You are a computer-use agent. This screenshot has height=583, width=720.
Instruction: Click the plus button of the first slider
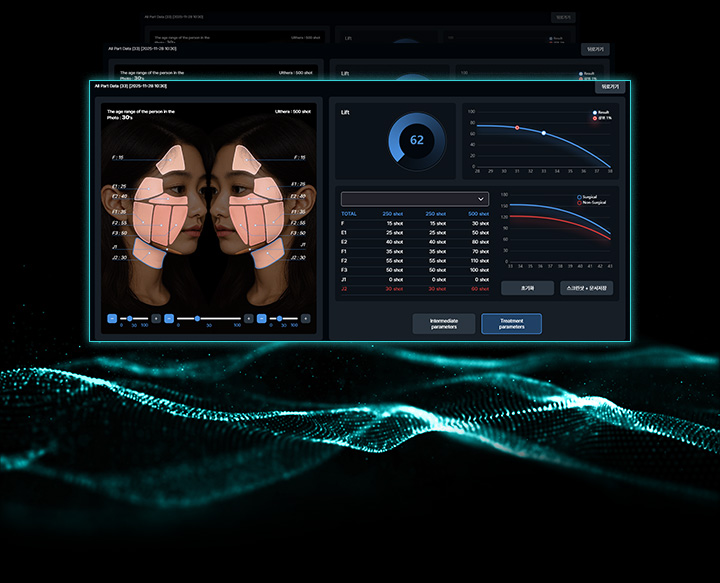click(156, 318)
